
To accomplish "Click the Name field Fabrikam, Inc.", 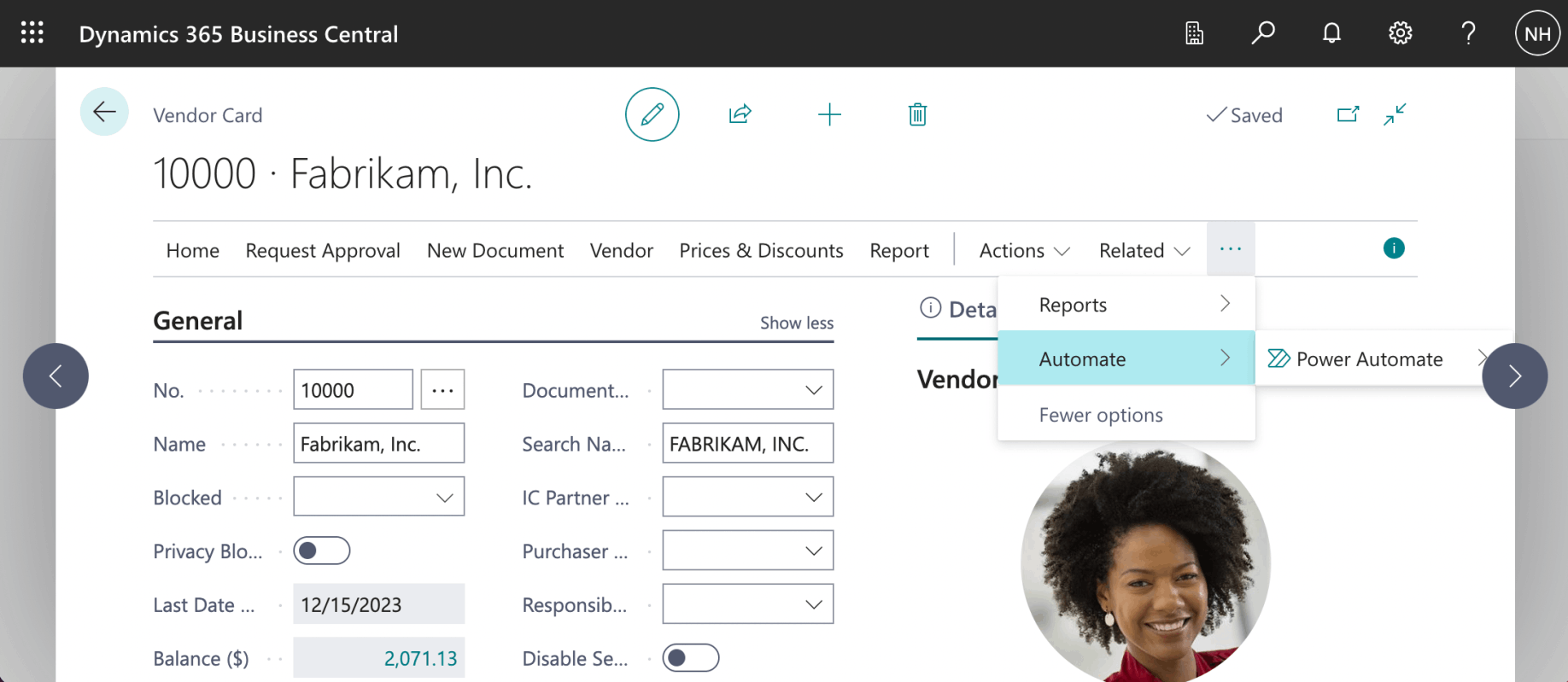I will [378, 444].
